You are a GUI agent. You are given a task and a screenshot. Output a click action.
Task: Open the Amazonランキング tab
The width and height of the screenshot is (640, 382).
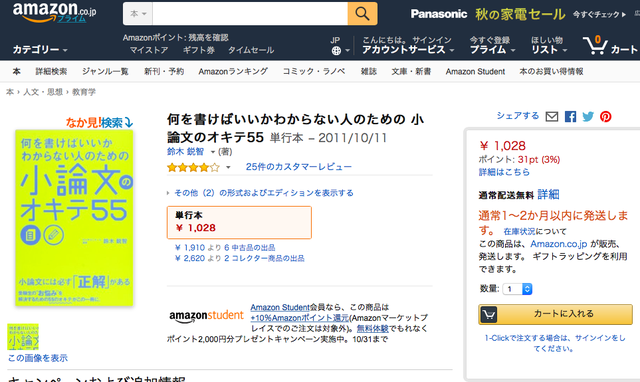coord(233,71)
